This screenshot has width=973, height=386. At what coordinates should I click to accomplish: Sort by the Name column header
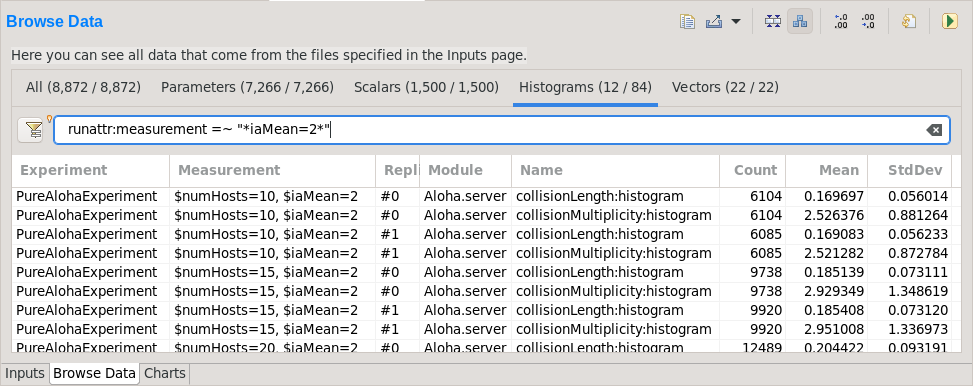point(616,171)
